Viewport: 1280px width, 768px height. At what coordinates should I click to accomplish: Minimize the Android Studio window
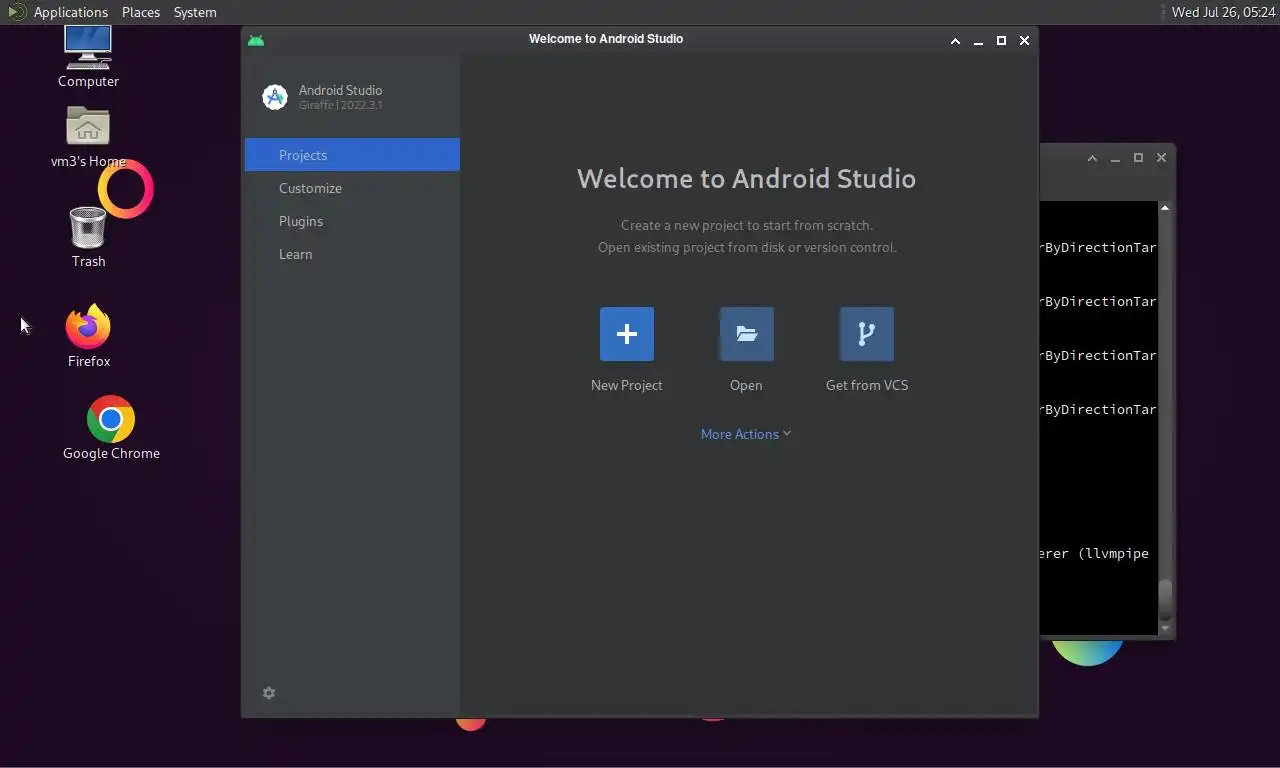click(x=978, y=41)
